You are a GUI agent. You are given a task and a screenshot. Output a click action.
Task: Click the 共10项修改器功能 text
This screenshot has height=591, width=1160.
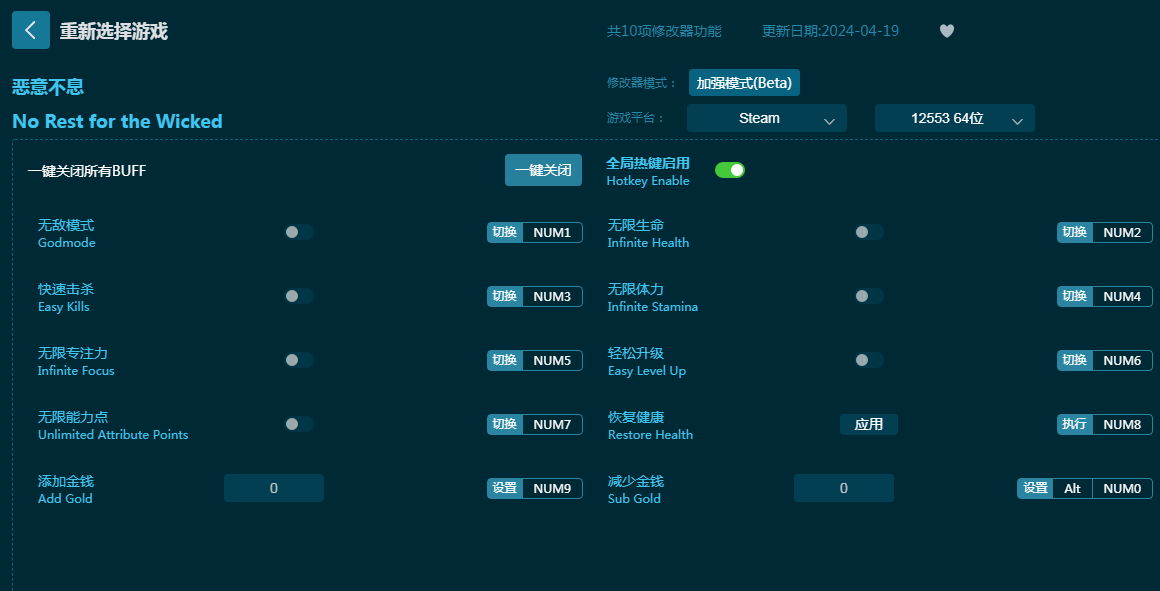[664, 31]
